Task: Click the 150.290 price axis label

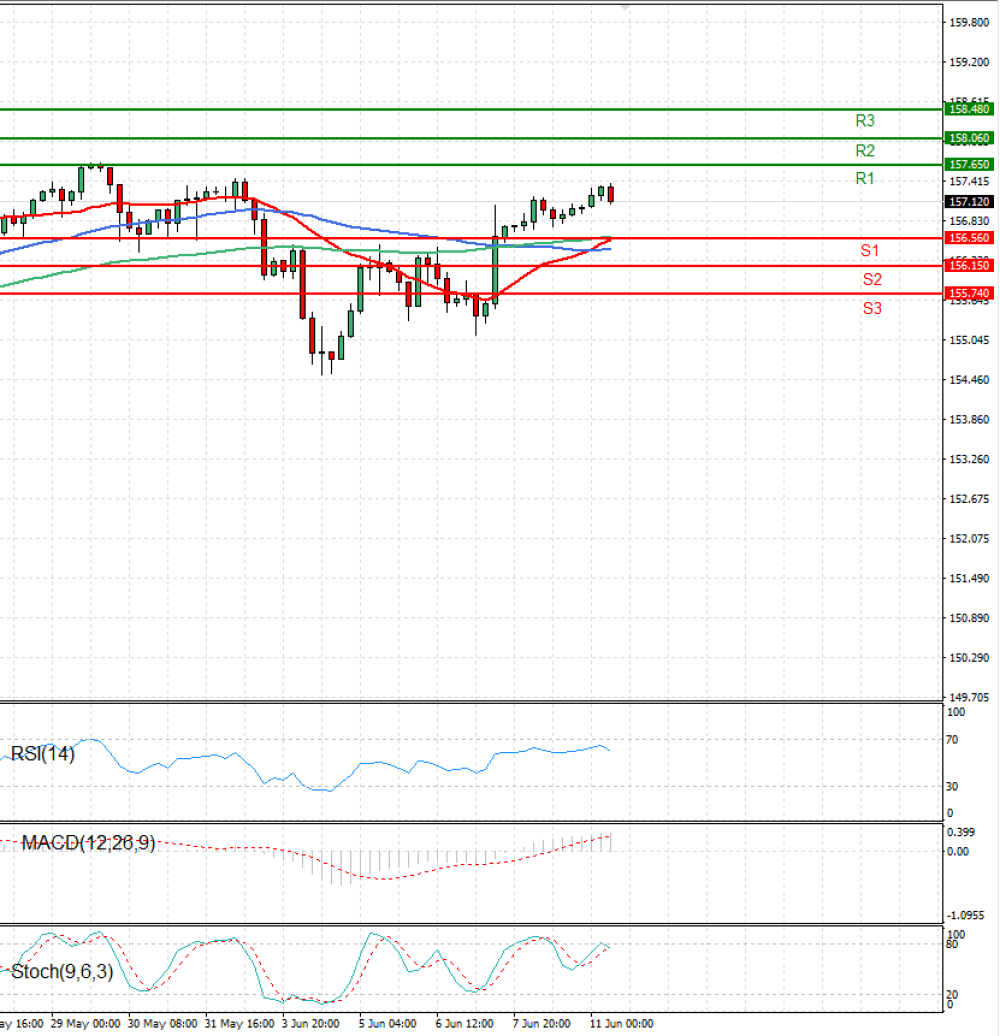Action: pyautogui.click(x=969, y=658)
